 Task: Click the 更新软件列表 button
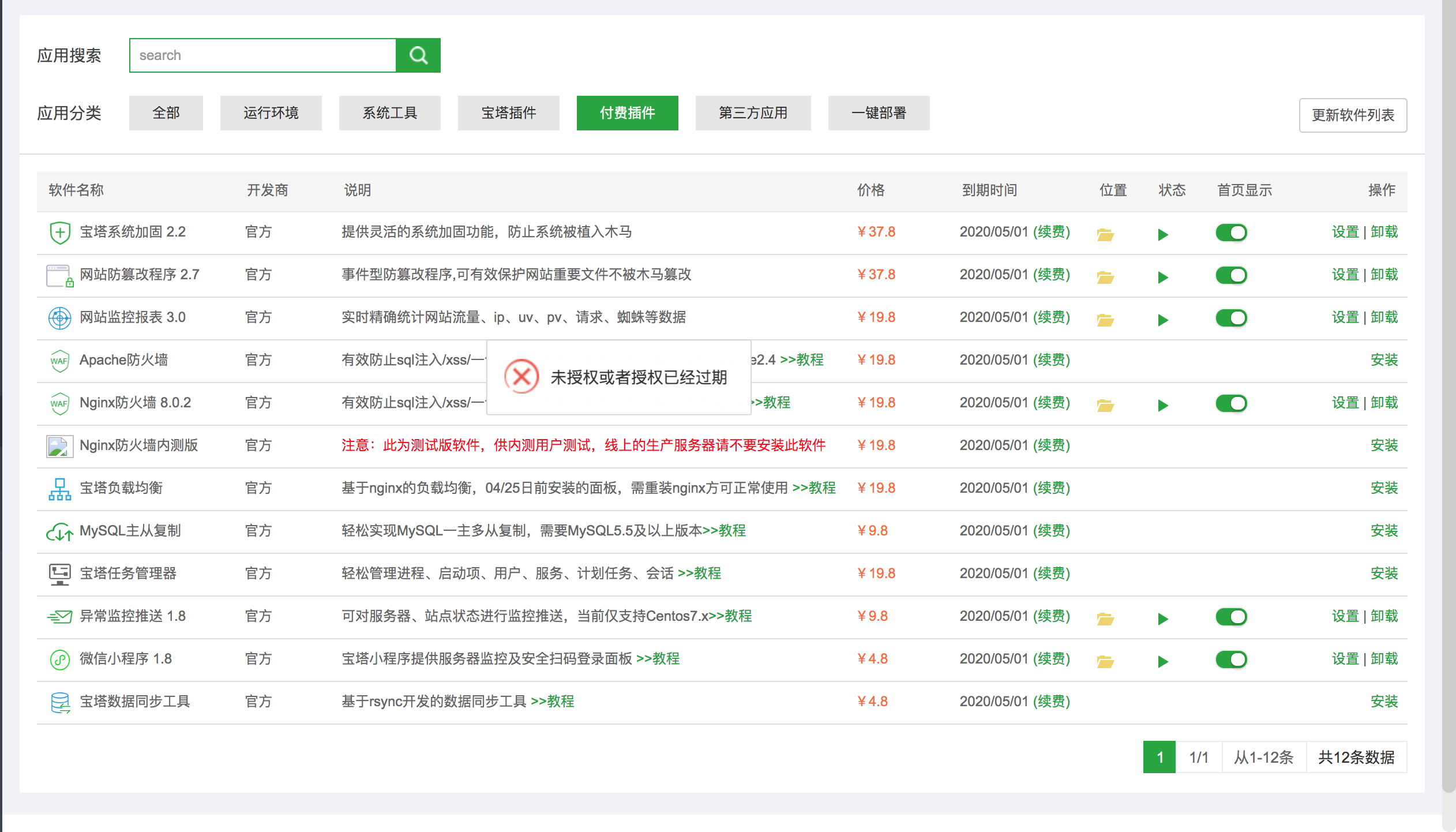[1353, 115]
